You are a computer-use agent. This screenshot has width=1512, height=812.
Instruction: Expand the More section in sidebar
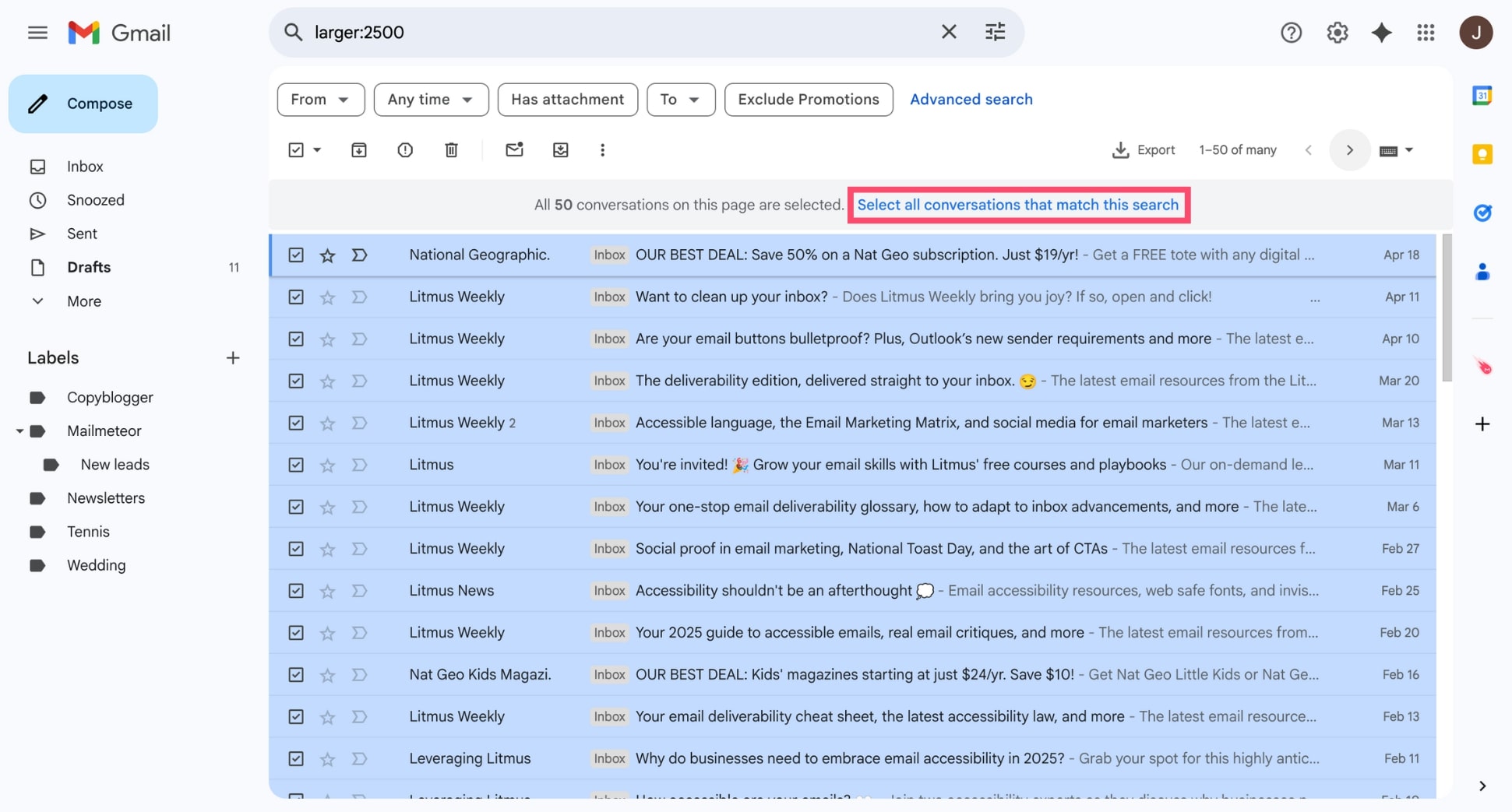[x=83, y=301]
